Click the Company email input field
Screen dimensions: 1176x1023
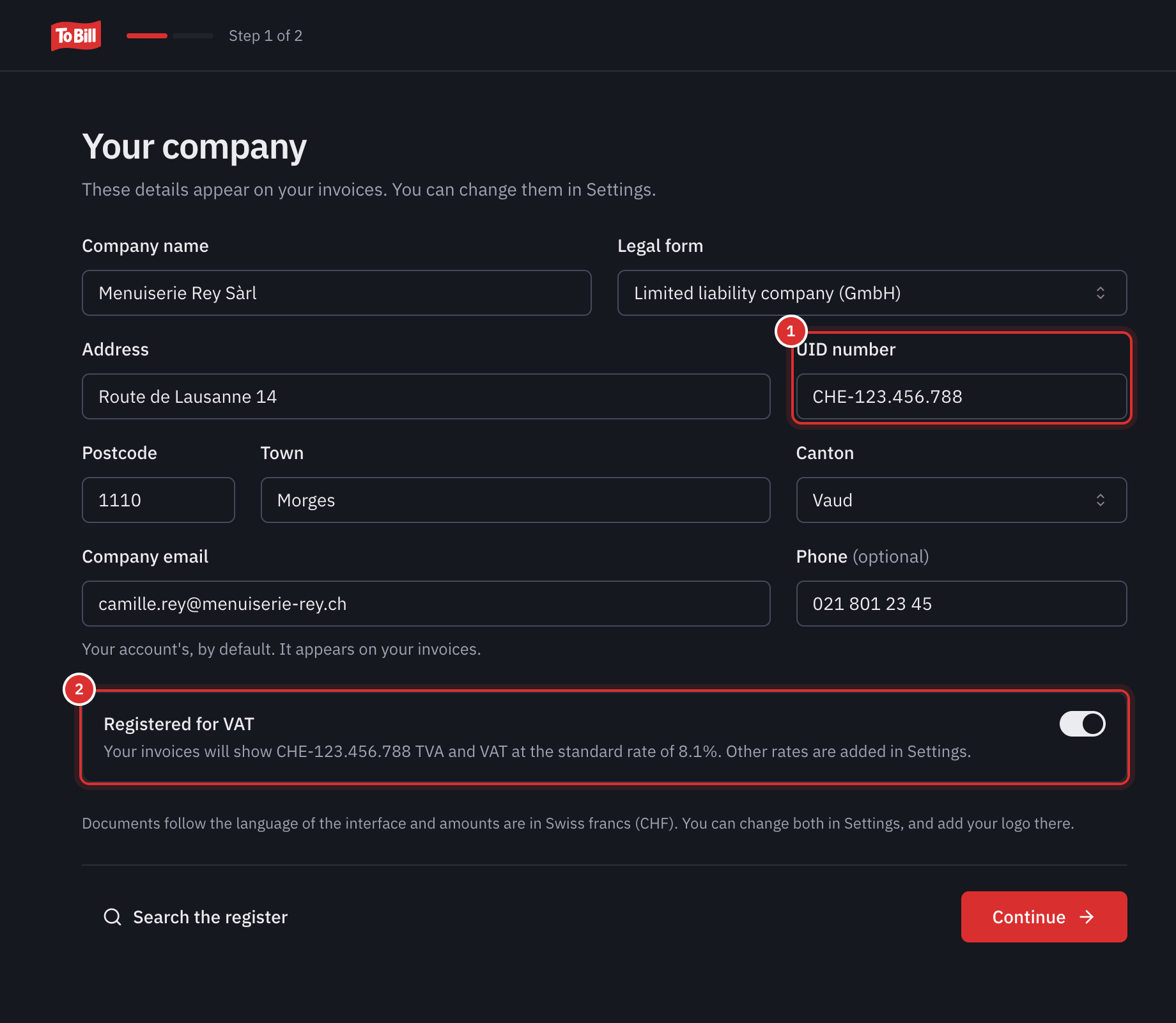tap(426, 604)
